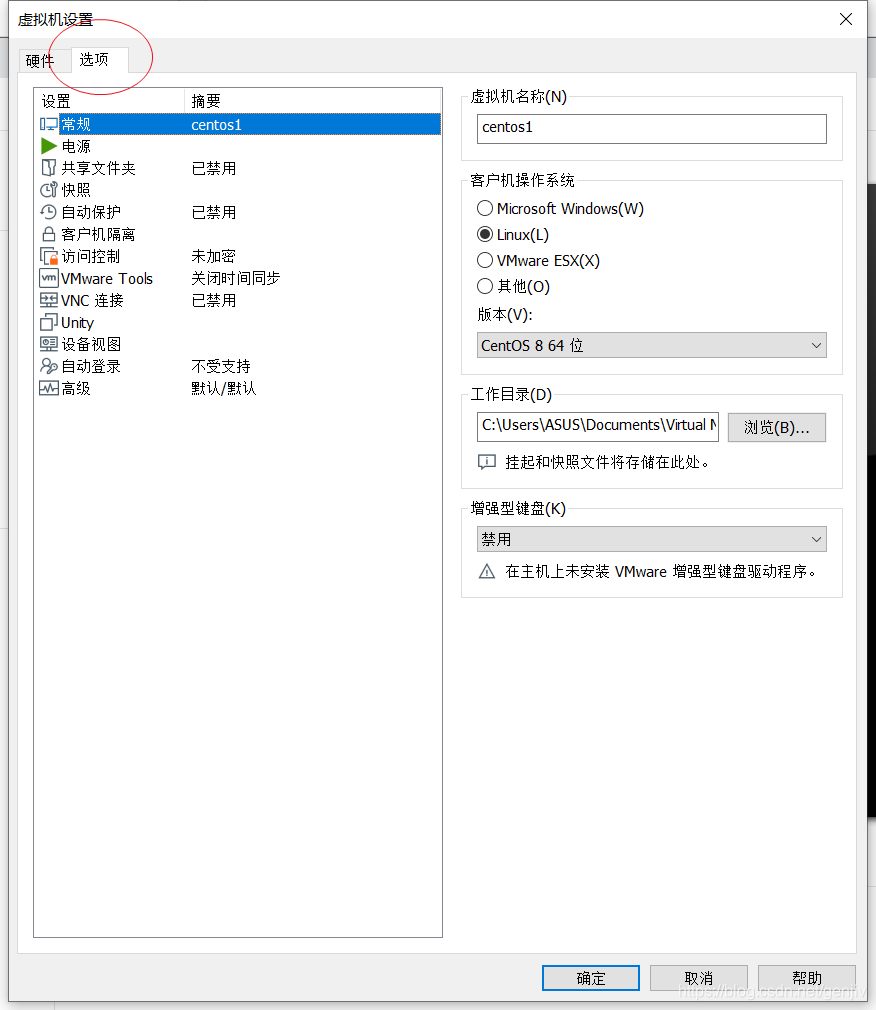Select the VNC 连接 row label
The width and height of the screenshot is (876, 1010).
pos(92,300)
